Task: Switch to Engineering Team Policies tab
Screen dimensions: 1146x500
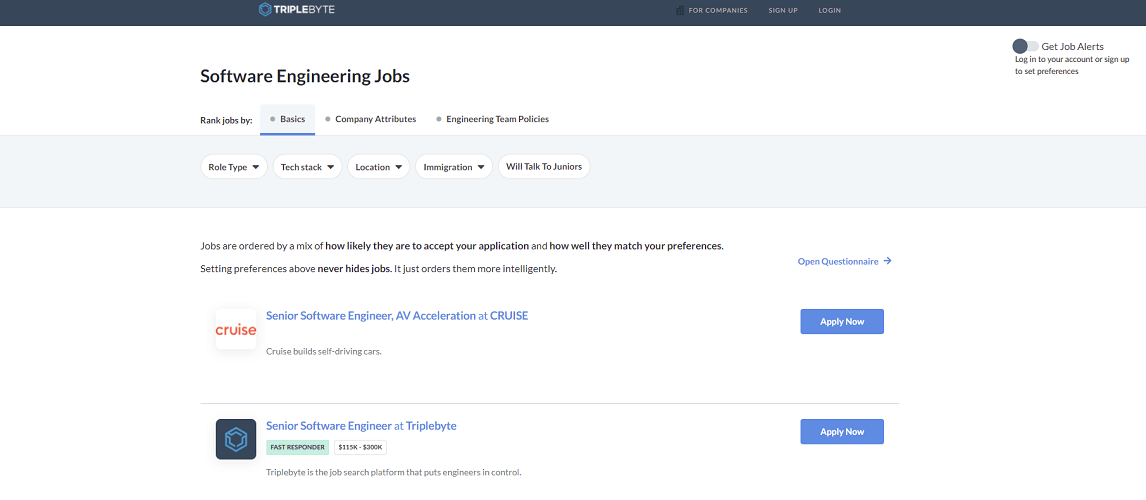Action: coord(492,119)
